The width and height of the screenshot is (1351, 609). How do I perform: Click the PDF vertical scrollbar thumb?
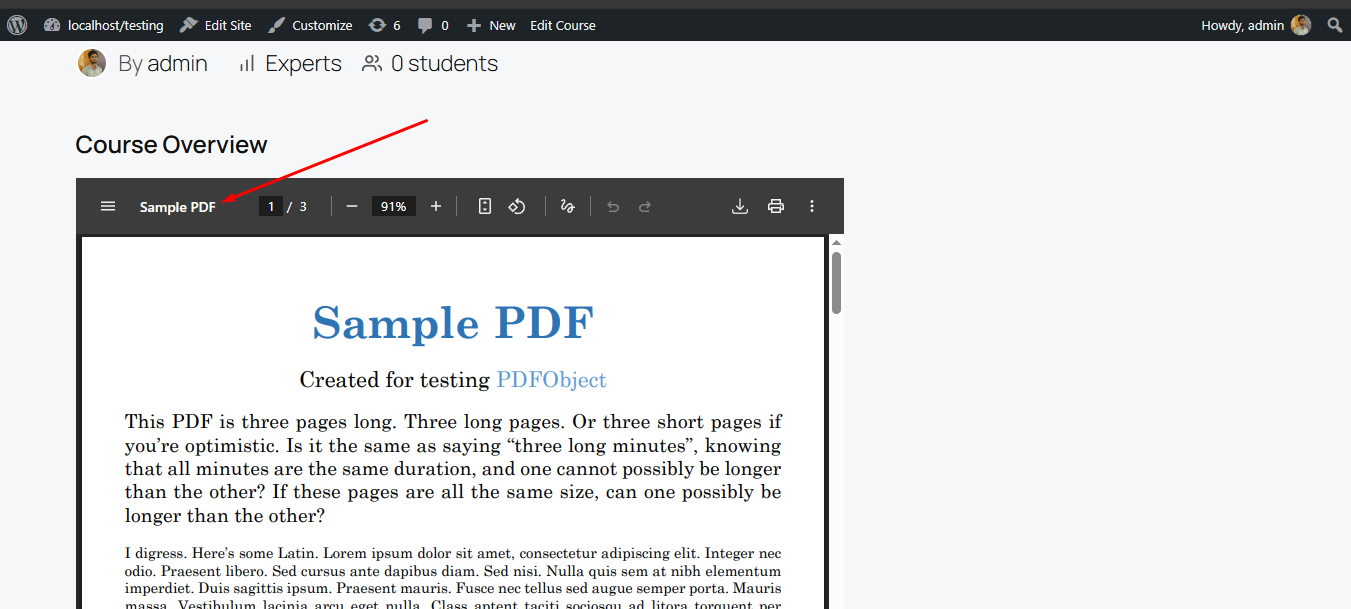(836, 283)
